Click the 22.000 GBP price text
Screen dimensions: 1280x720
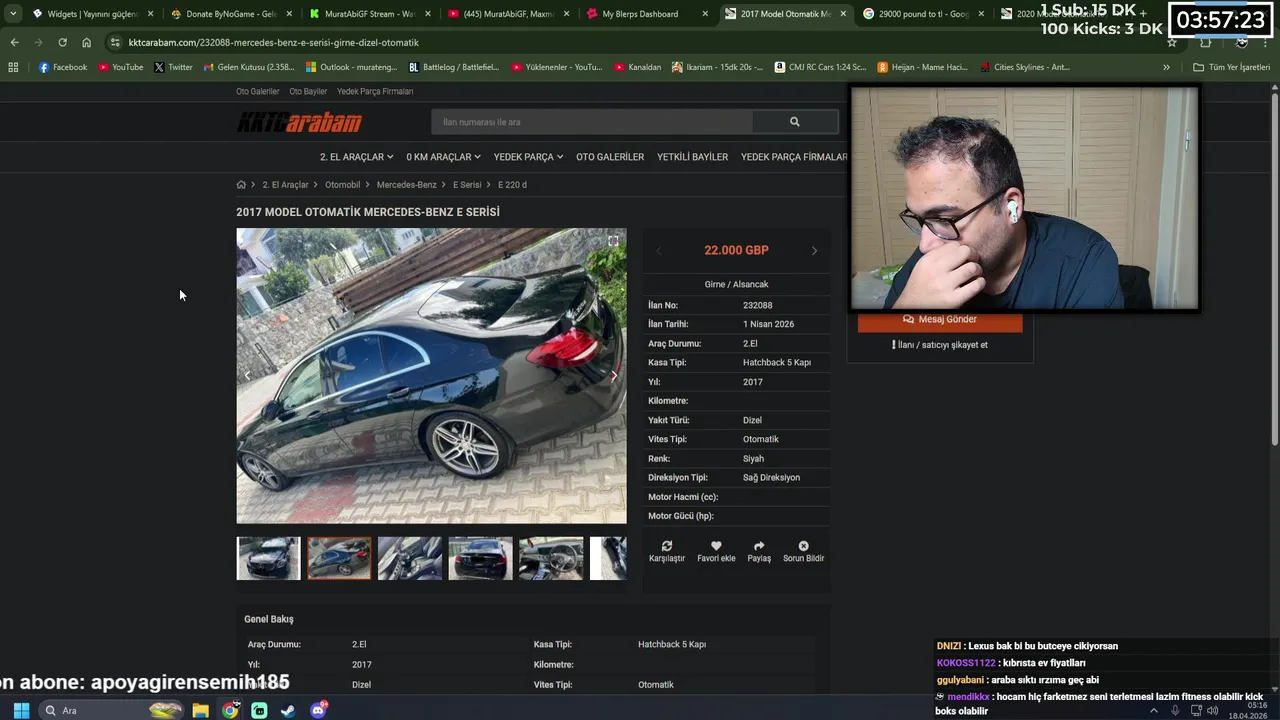pyautogui.click(x=736, y=251)
